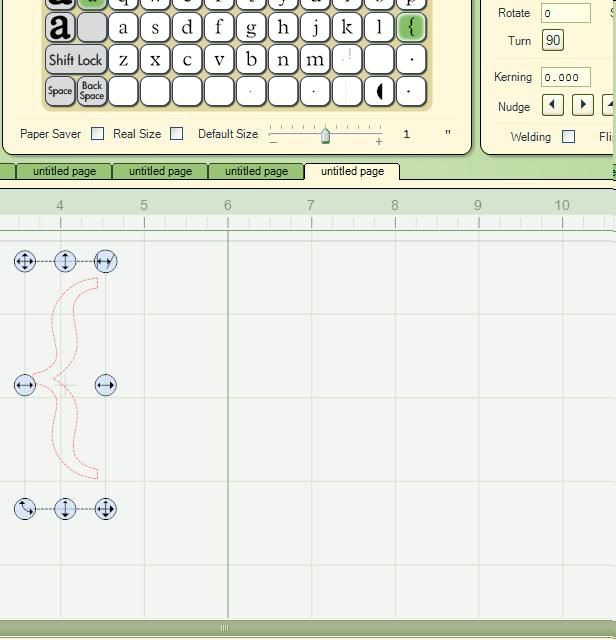The width and height of the screenshot is (616, 640).
Task: Click the 's' key on the keypad
Action: (x=155, y=27)
